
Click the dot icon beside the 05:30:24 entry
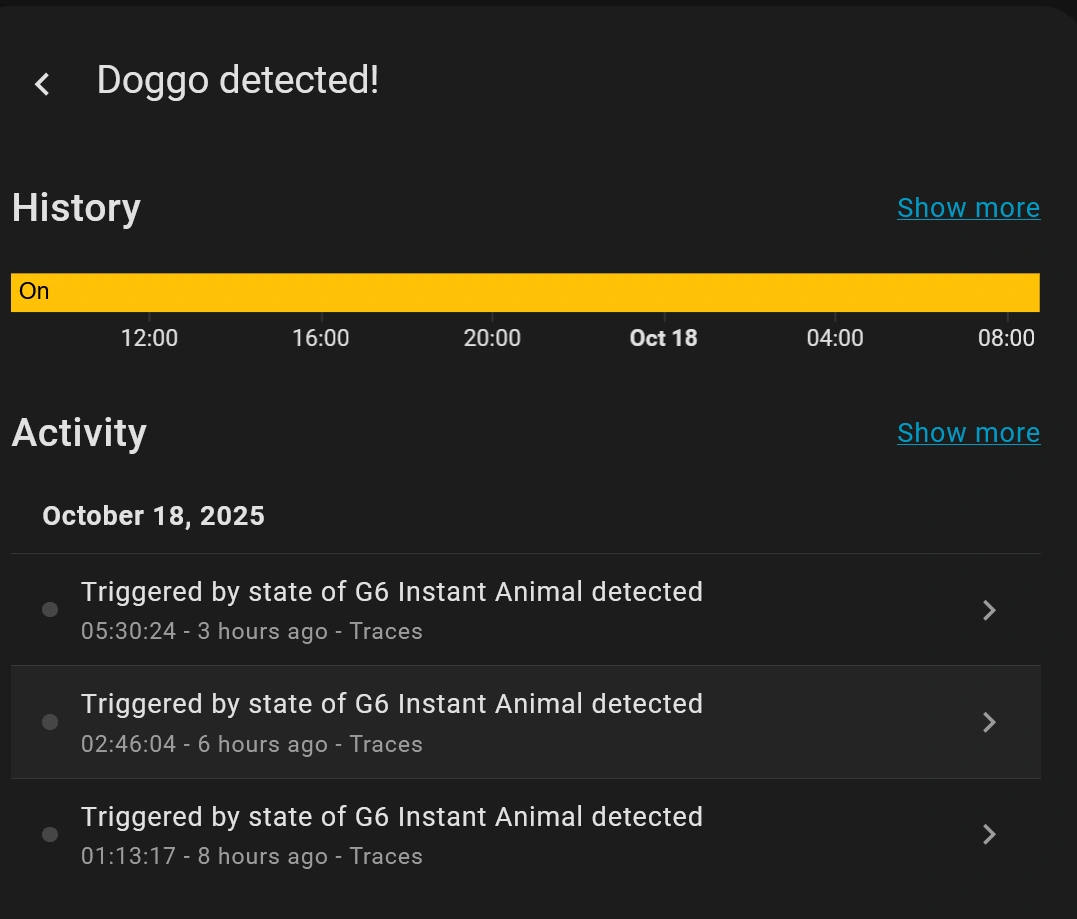click(50, 610)
